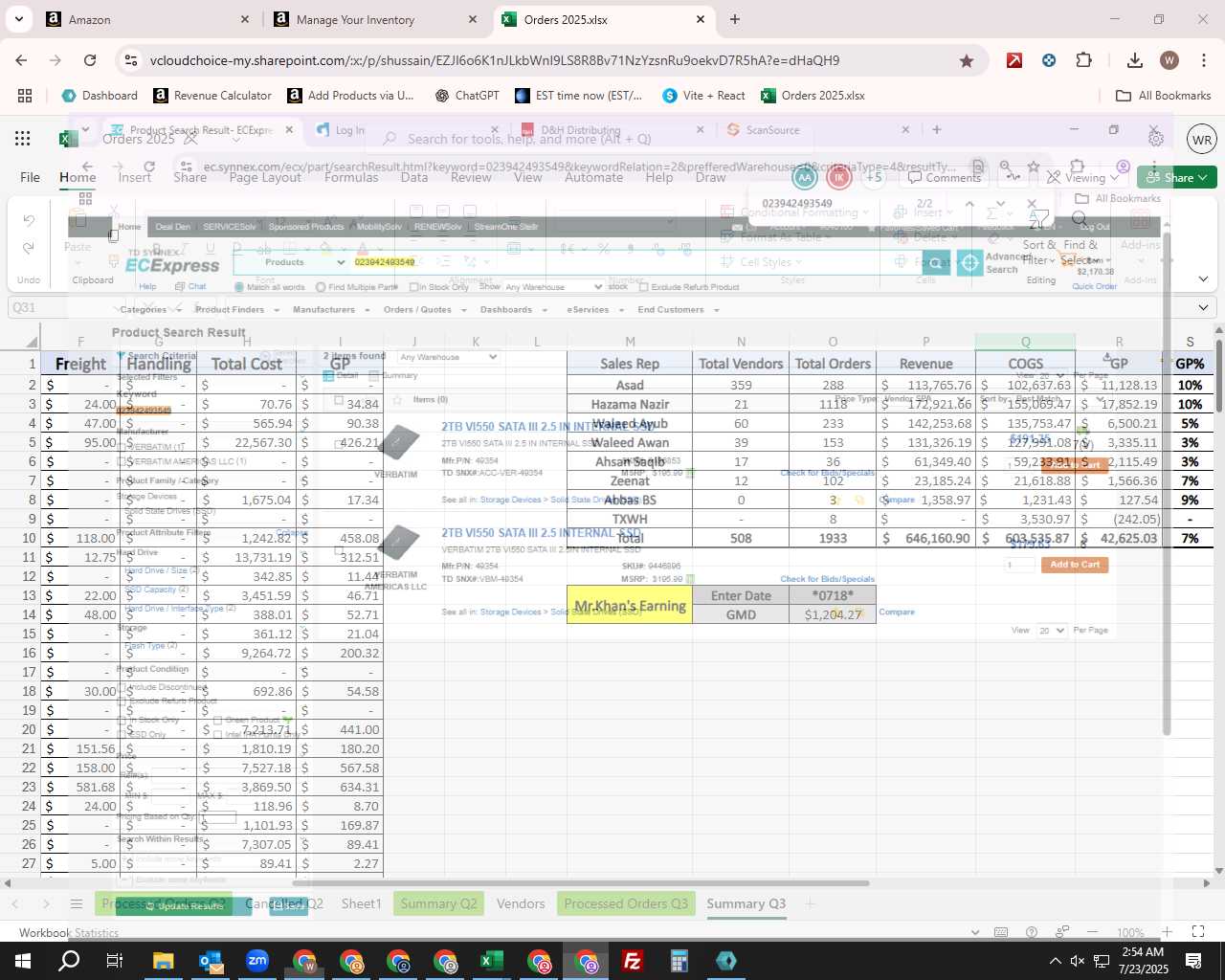Open the Vendors sheet tab
The image size is (1225, 980).
click(x=521, y=903)
